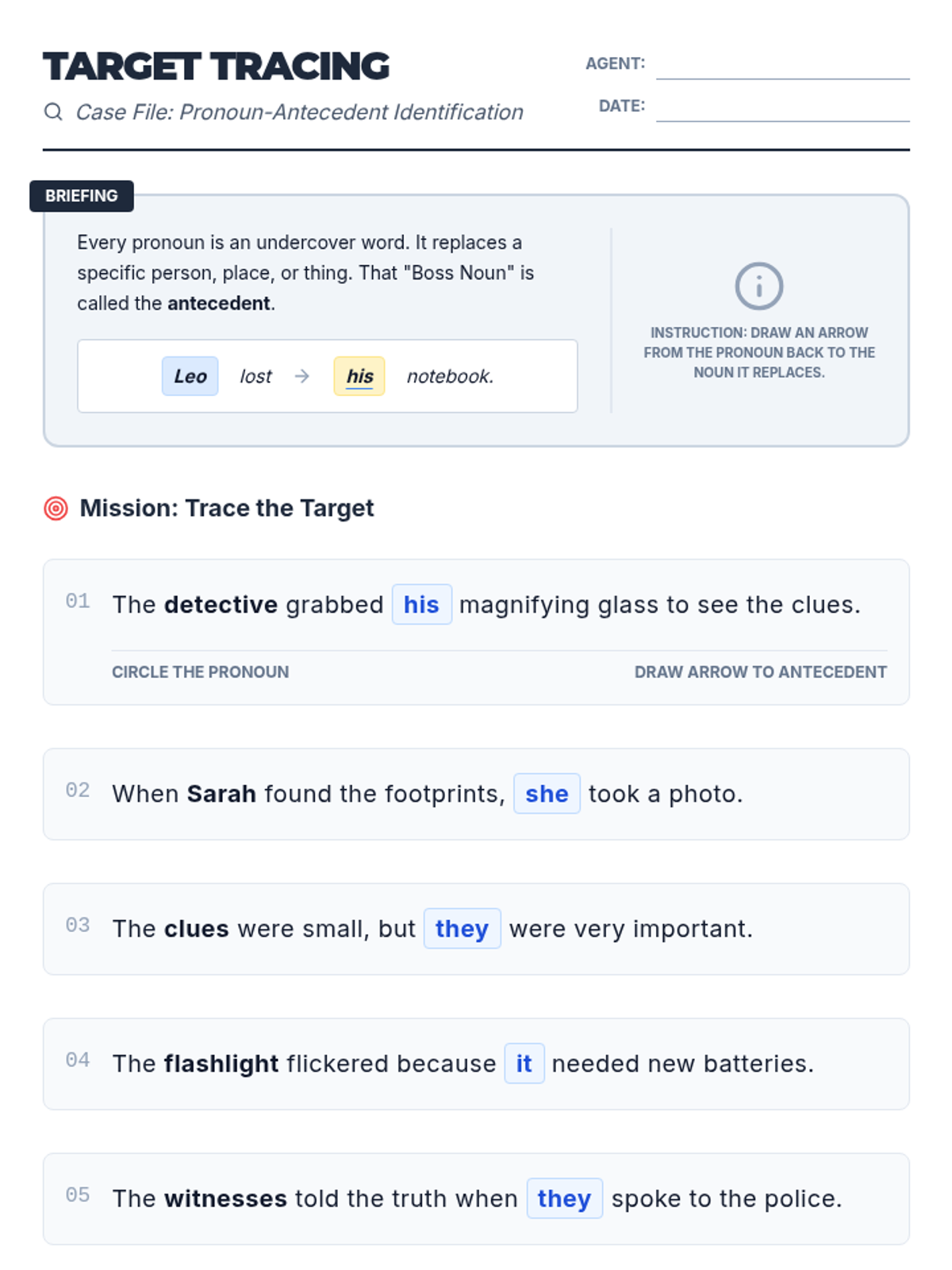
Task: Select the pronoun 'they' in sentence 03
Action: pos(462,929)
